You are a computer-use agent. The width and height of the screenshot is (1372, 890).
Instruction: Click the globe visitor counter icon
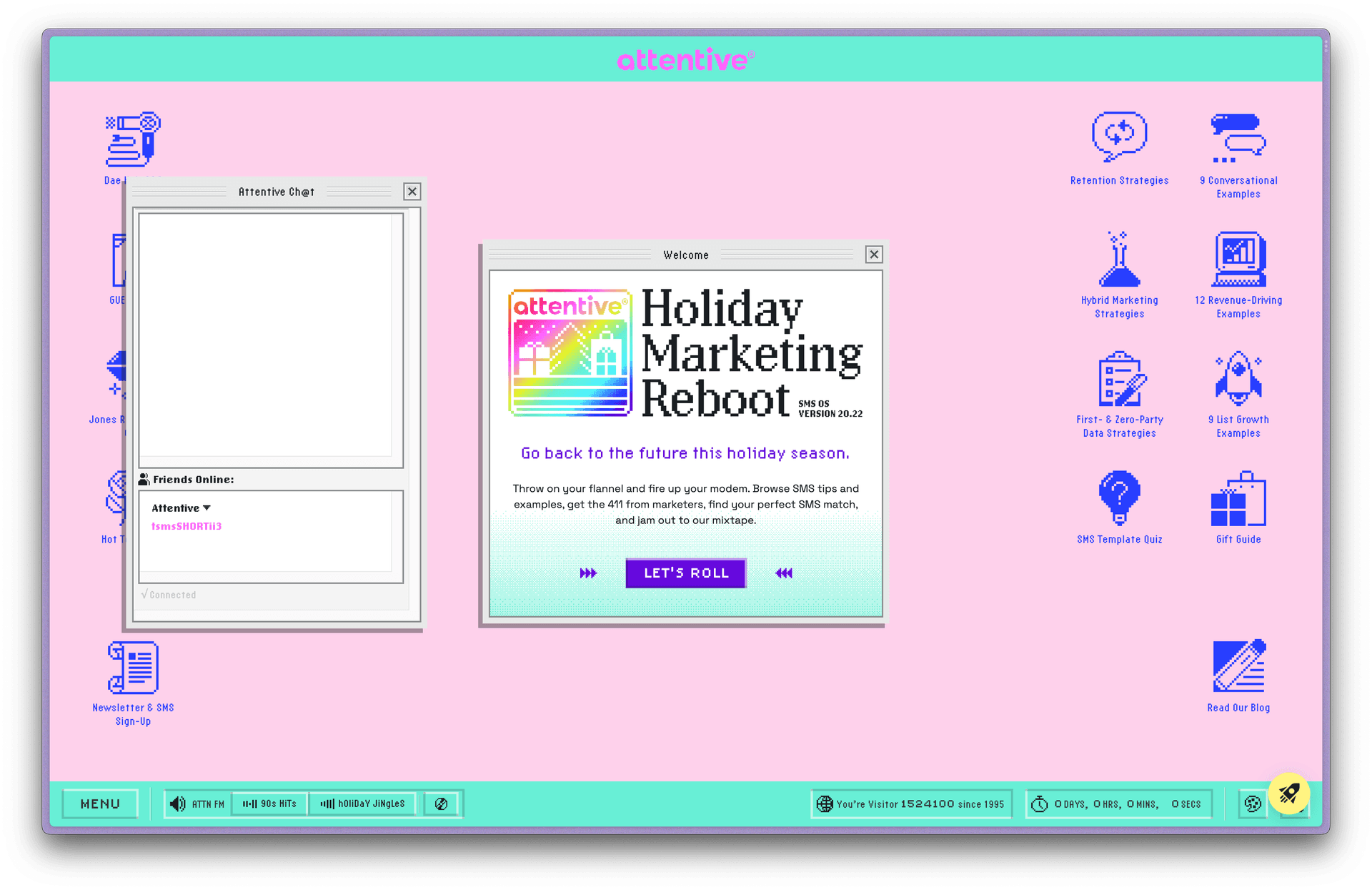pyautogui.click(x=825, y=804)
